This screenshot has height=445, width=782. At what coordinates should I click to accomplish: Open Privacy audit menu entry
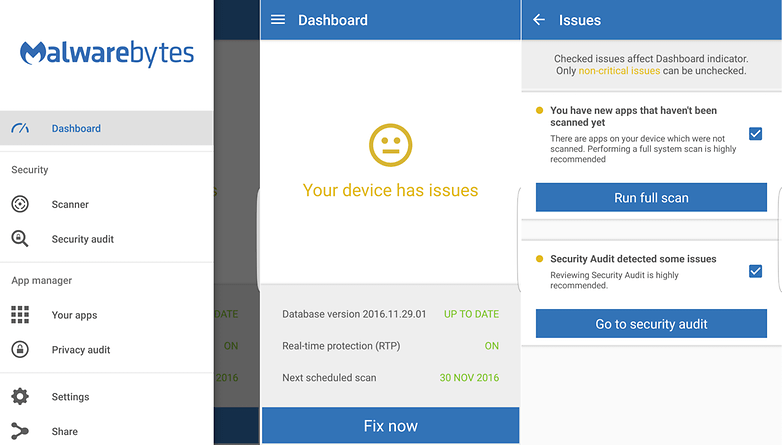[x=106, y=350]
